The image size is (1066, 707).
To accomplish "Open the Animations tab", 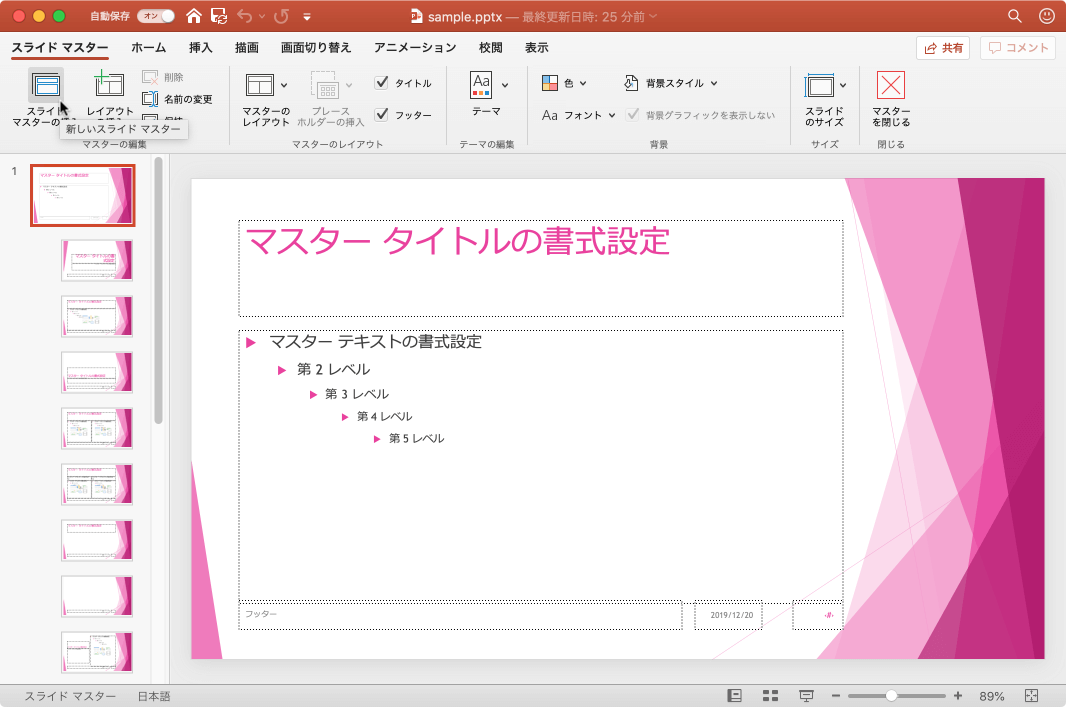I will click(x=415, y=48).
